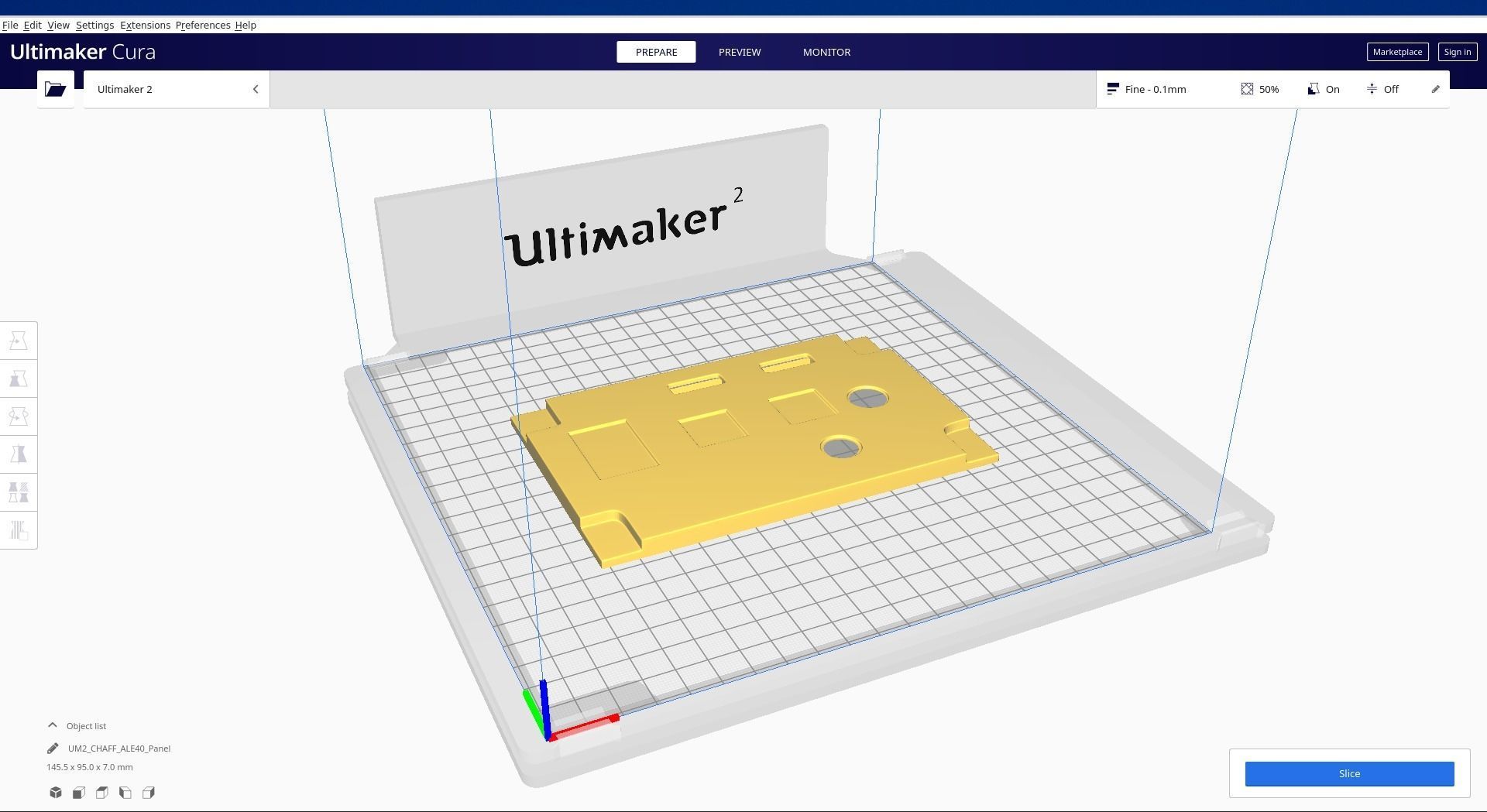Click the Slice button

coord(1349,773)
